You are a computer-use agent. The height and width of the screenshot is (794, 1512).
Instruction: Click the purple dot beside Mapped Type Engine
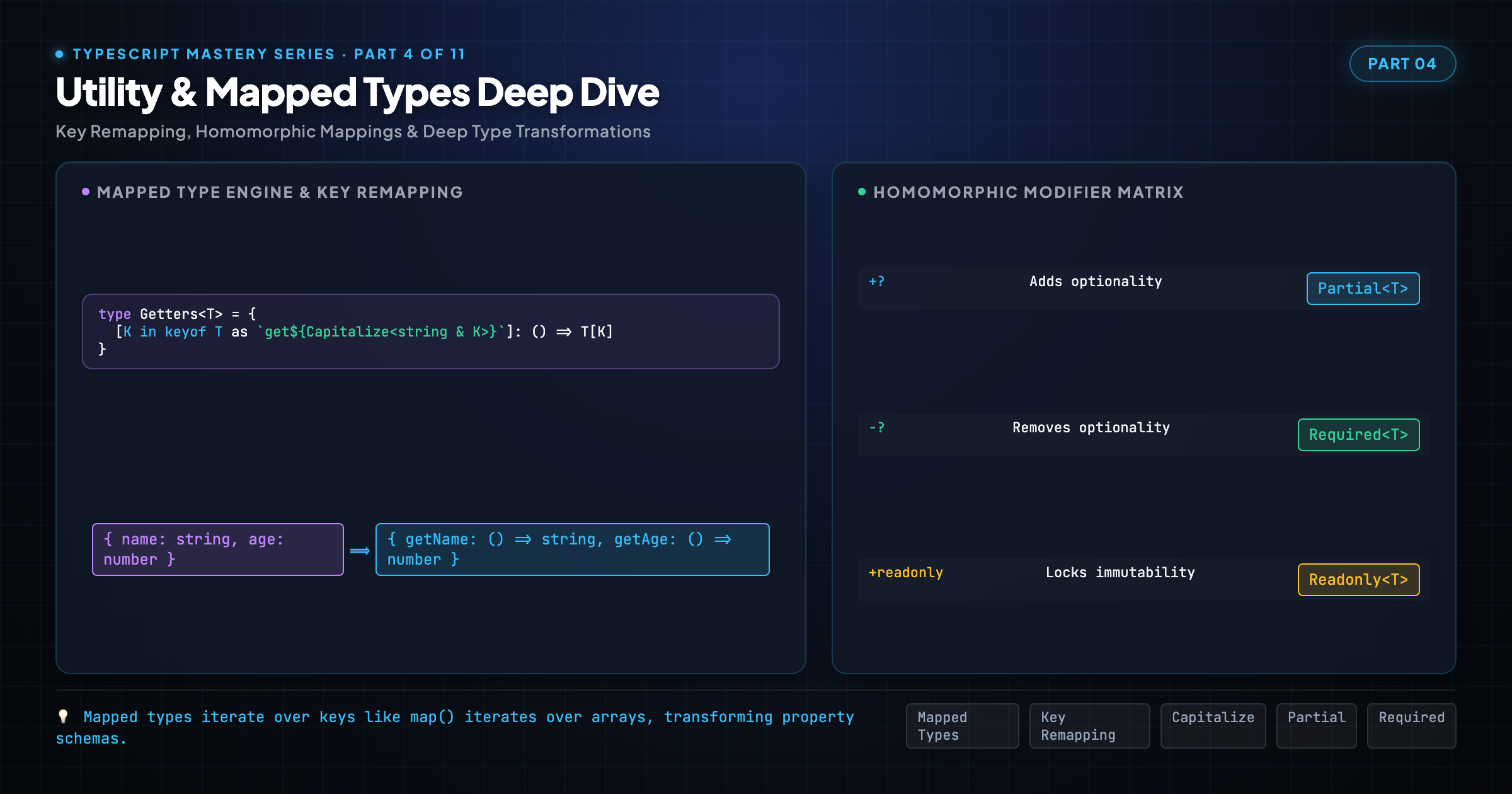(x=86, y=192)
